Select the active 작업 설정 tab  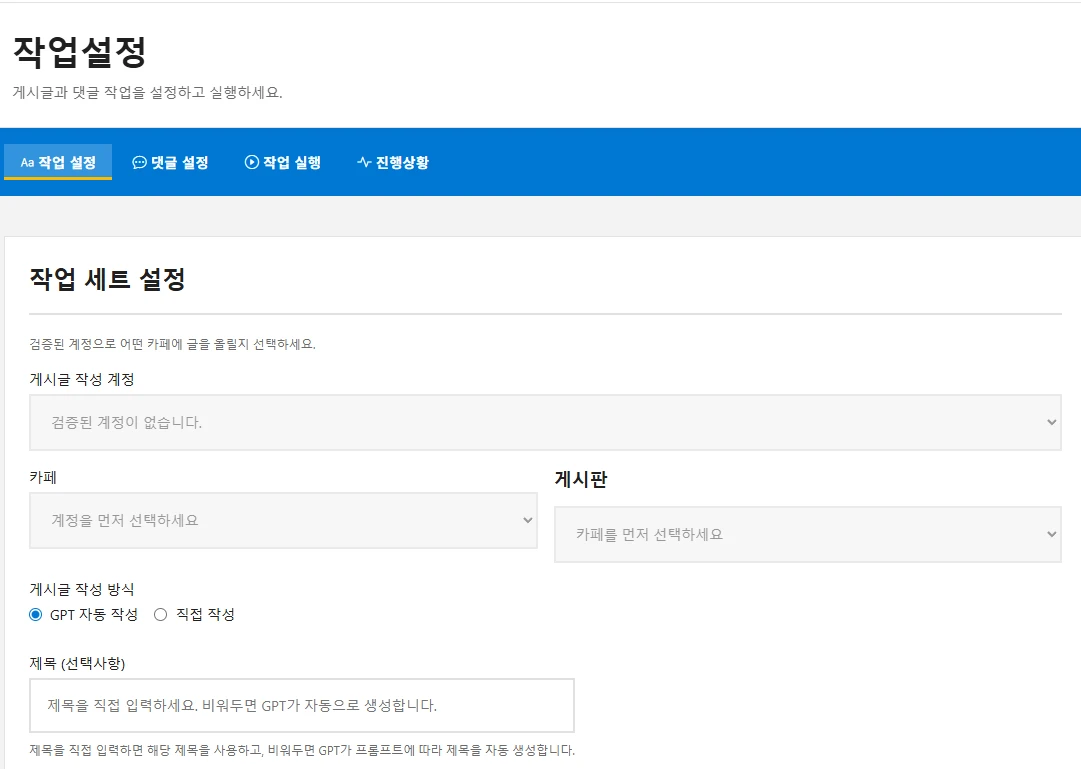tap(57, 162)
